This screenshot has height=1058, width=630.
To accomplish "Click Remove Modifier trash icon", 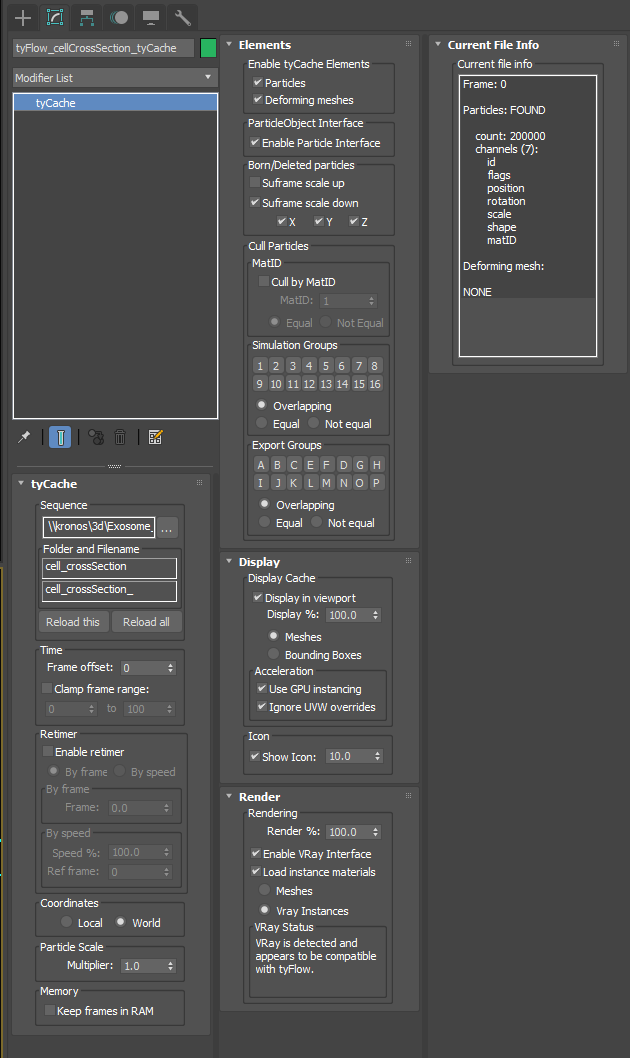I will pyautogui.click(x=120, y=437).
